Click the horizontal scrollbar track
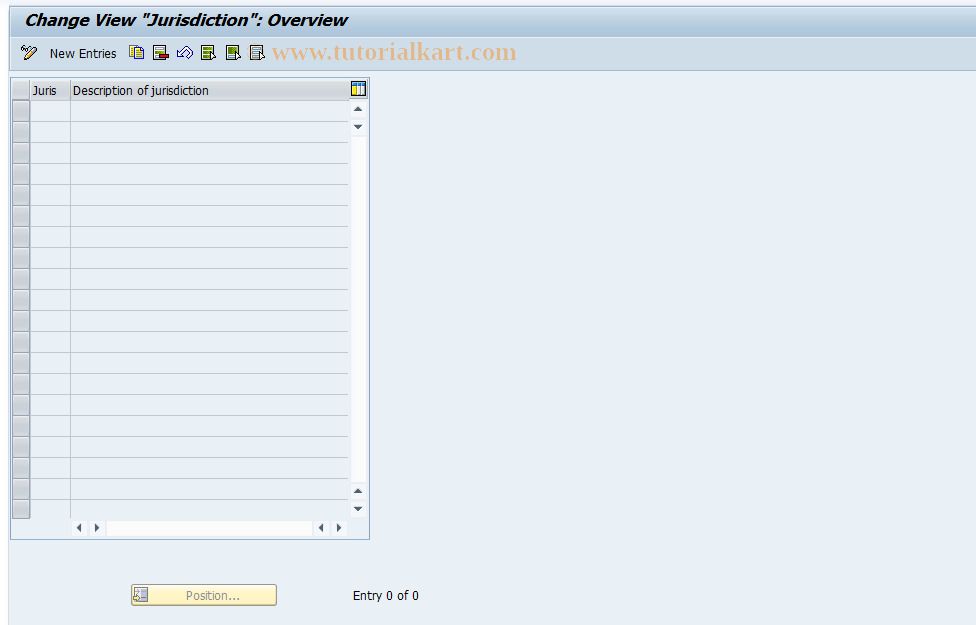Viewport: 976px width, 625px height. (209, 528)
